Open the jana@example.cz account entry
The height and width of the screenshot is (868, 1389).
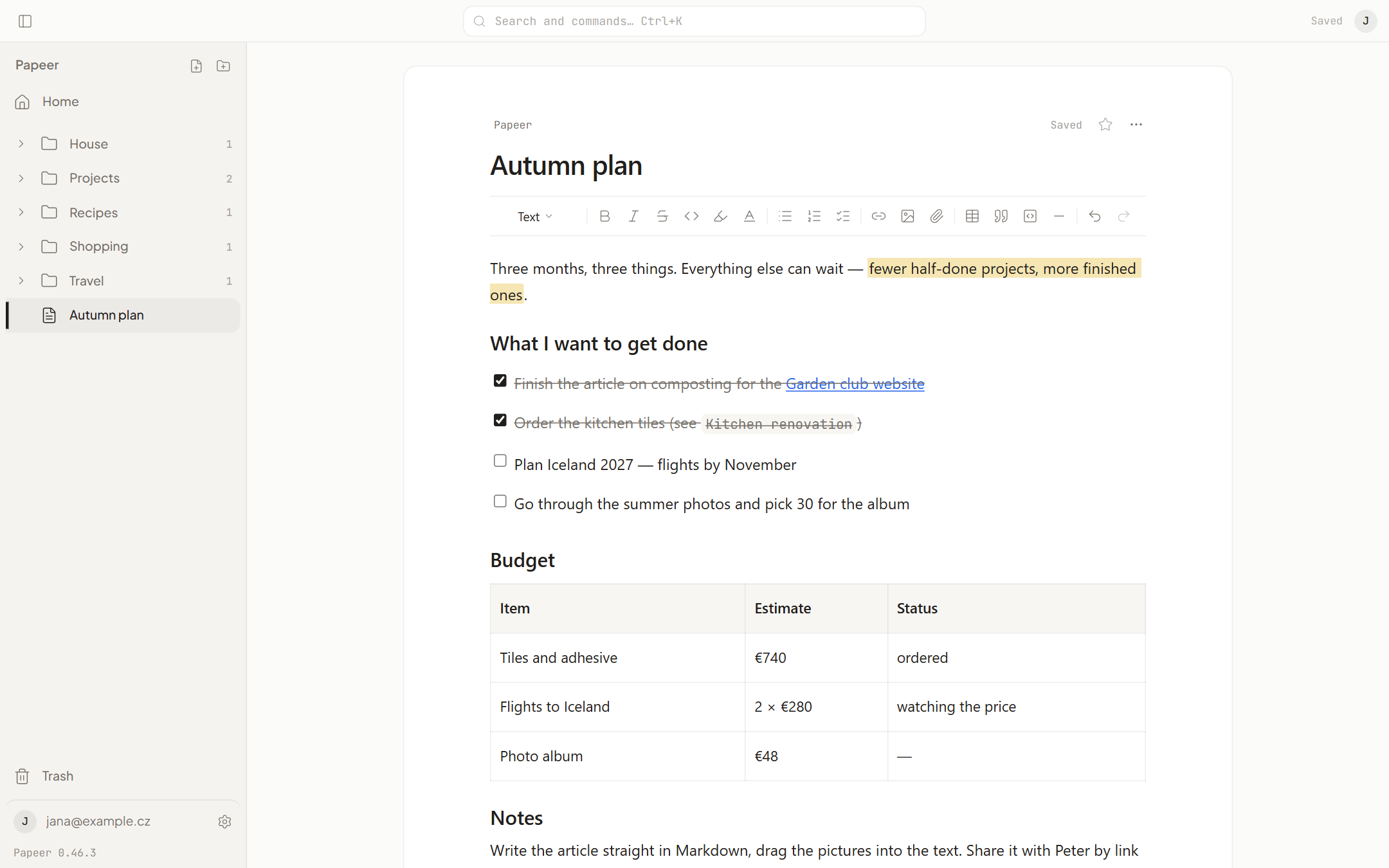(98, 822)
